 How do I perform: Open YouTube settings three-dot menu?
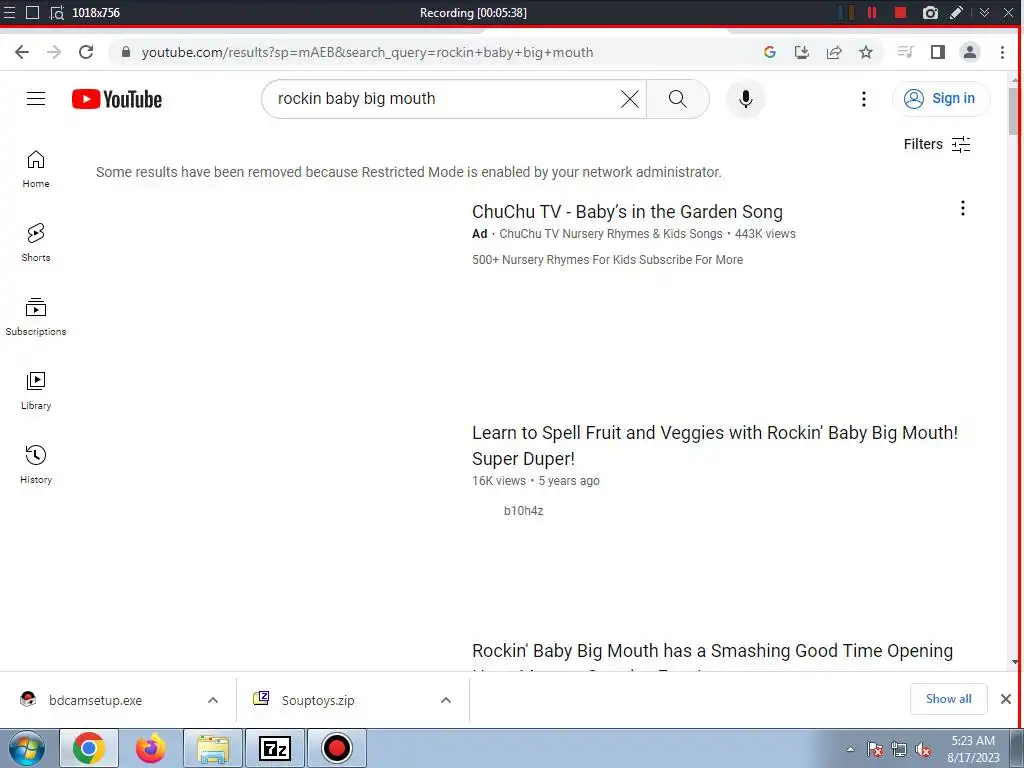(x=863, y=99)
